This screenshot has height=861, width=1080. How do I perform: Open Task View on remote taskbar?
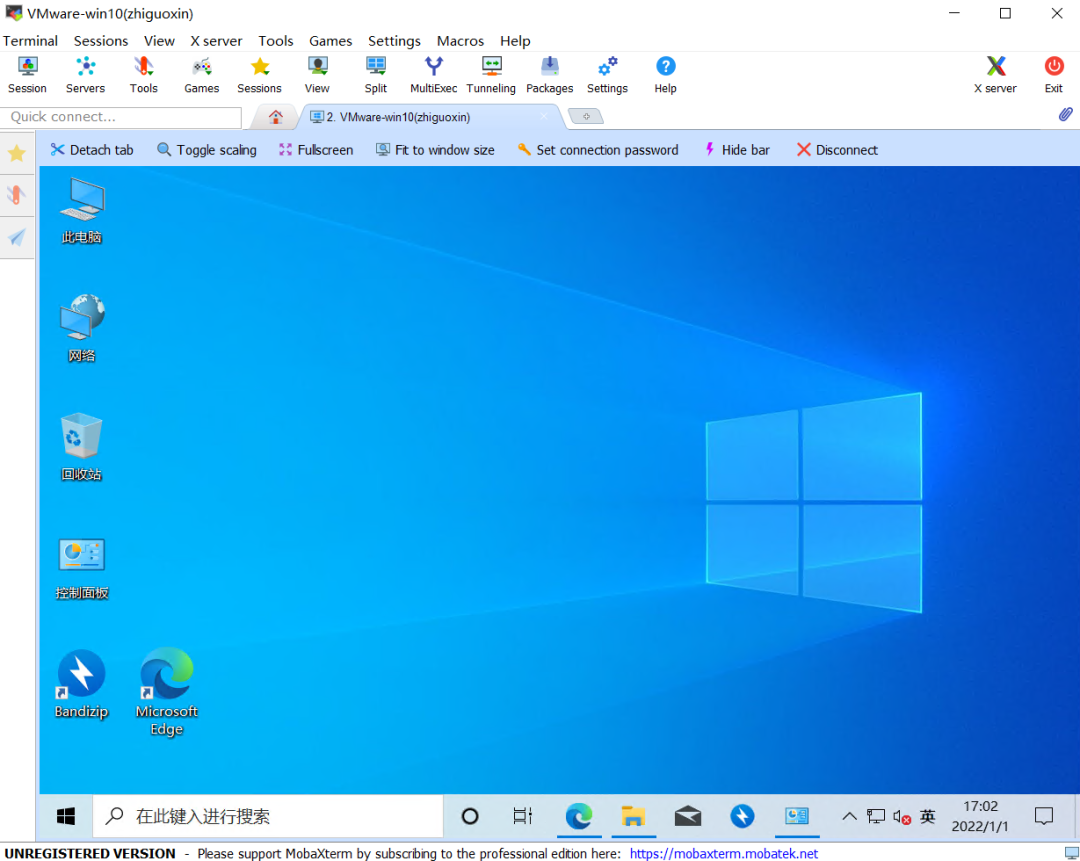[523, 816]
